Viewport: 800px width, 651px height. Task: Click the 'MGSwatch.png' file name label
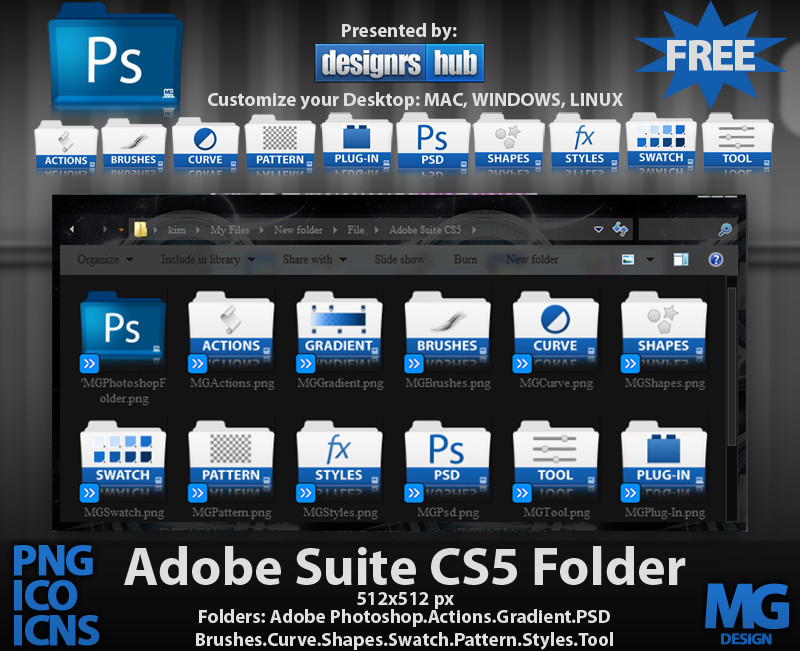(124, 512)
